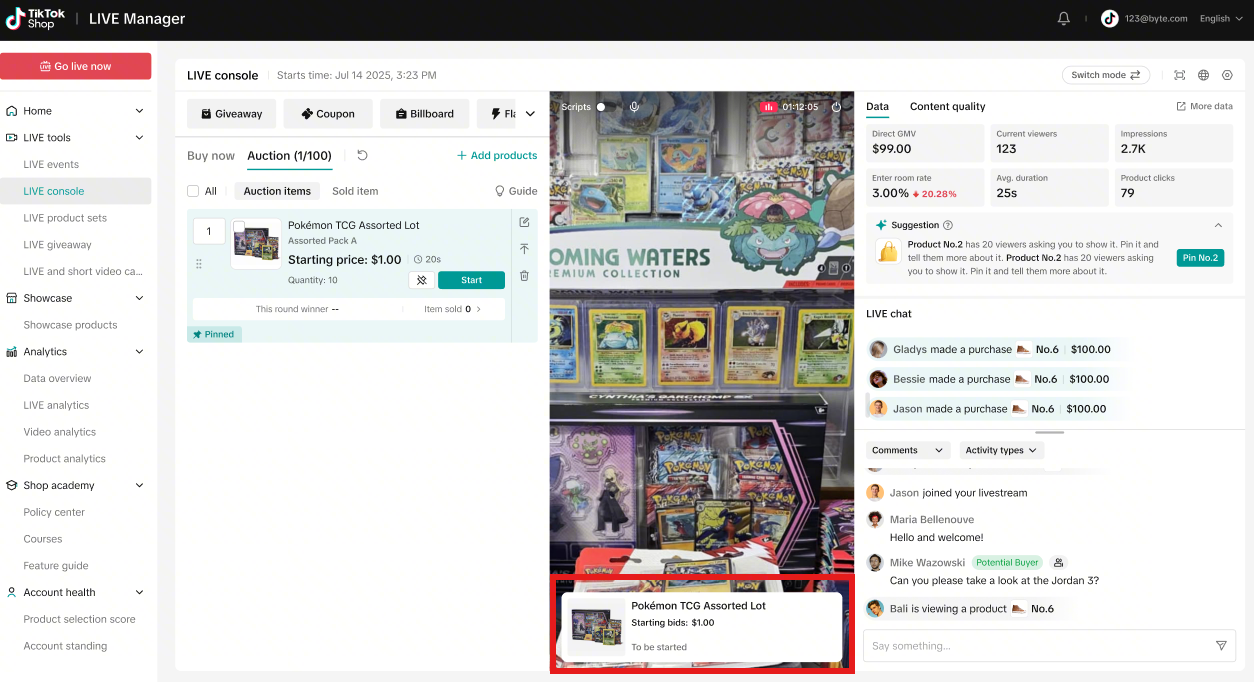This screenshot has width=1254, height=682.
Task: Open the Item sold details arrow
Action: [478, 309]
